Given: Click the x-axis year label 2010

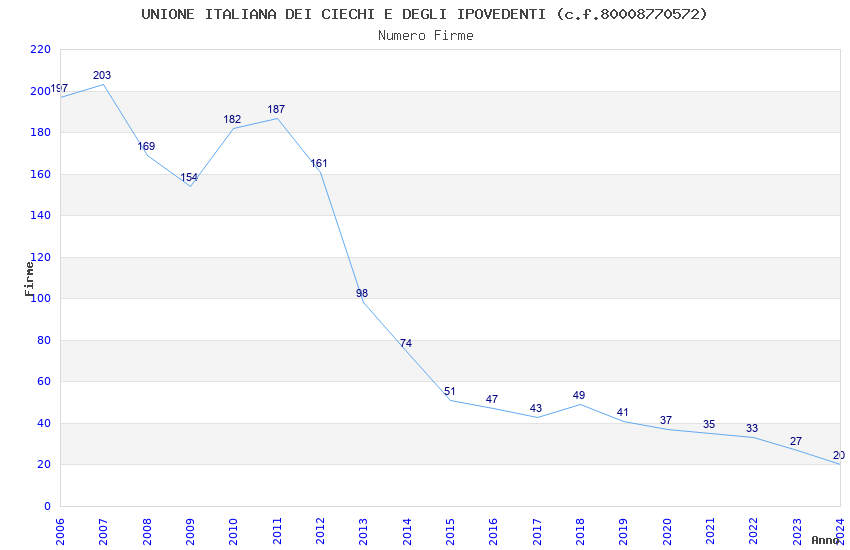Looking at the screenshot, I should pyautogui.click(x=233, y=532).
